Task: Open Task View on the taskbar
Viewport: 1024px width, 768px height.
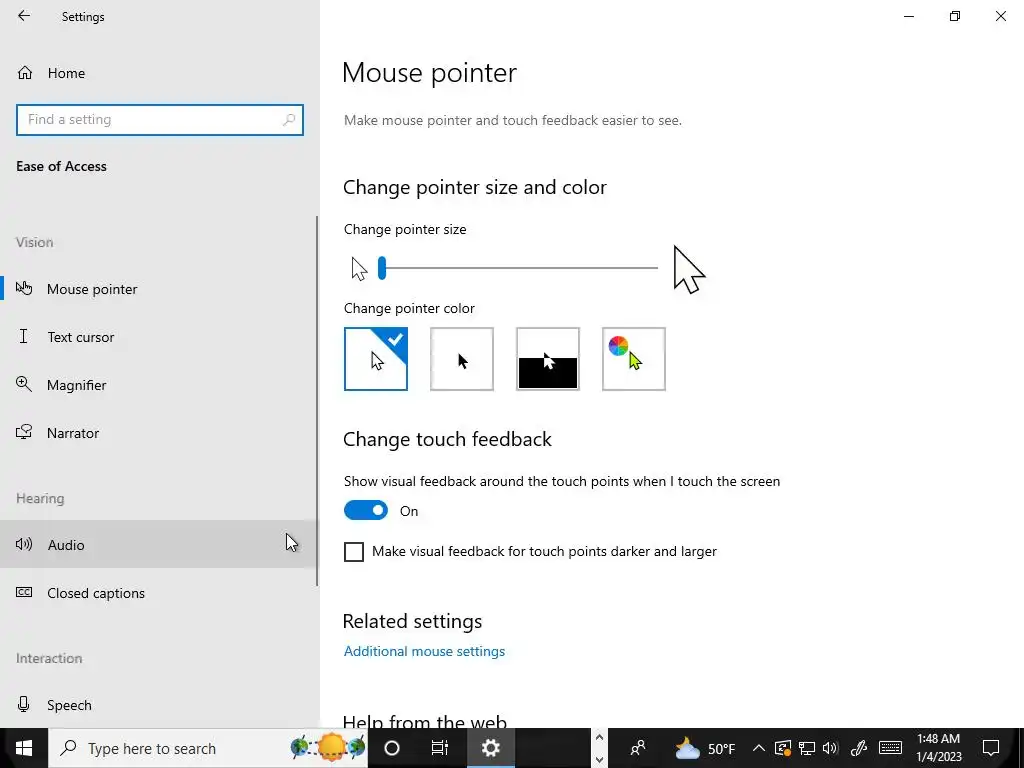Action: pyautogui.click(x=440, y=748)
